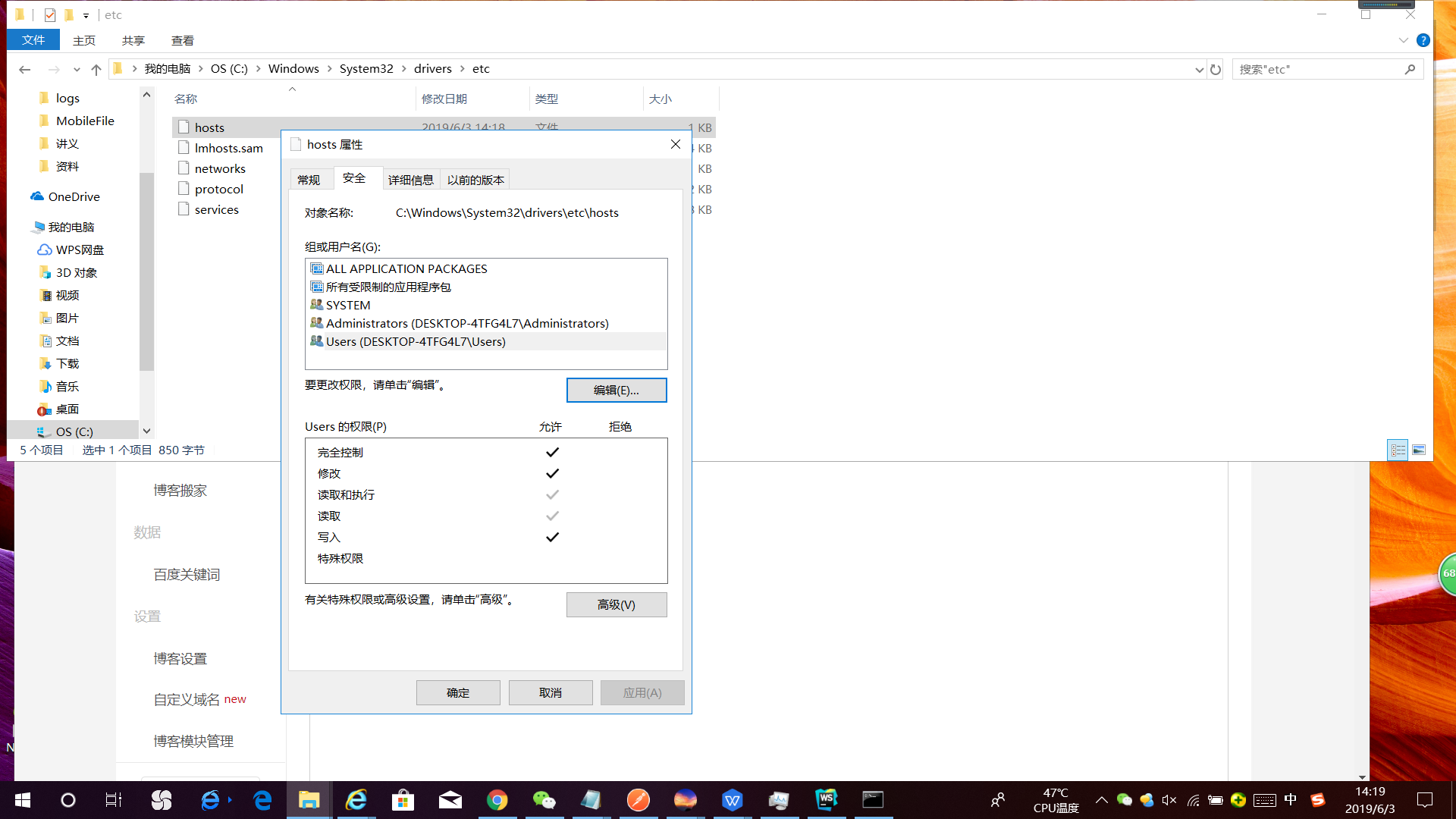Unmute the system volume in the tray
This screenshot has width=1456, height=819.
point(1169,799)
